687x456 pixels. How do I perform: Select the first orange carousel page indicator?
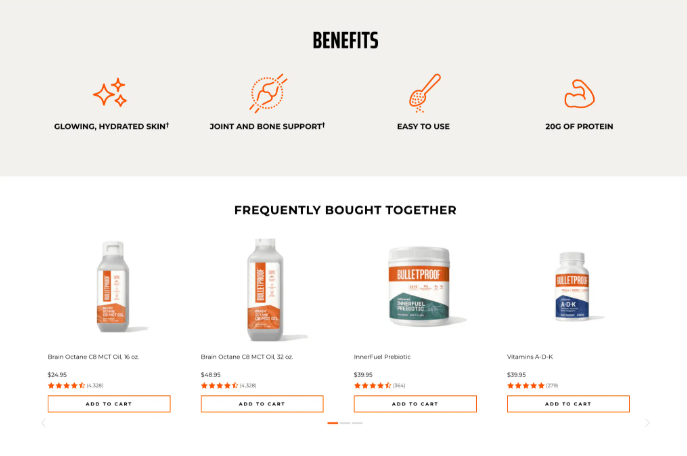point(333,423)
